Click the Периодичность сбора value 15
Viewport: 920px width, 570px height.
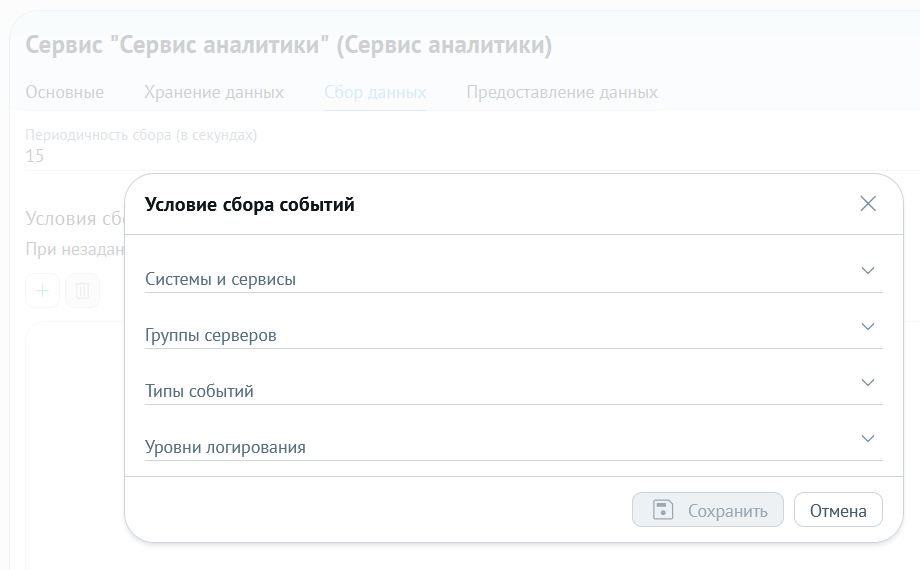tap(35, 156)
